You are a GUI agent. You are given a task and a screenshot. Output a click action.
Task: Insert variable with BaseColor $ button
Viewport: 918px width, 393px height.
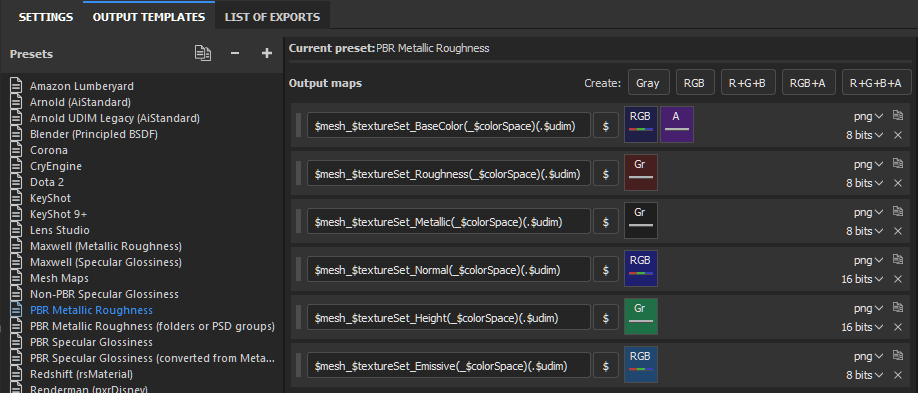[x=606, y=125]
